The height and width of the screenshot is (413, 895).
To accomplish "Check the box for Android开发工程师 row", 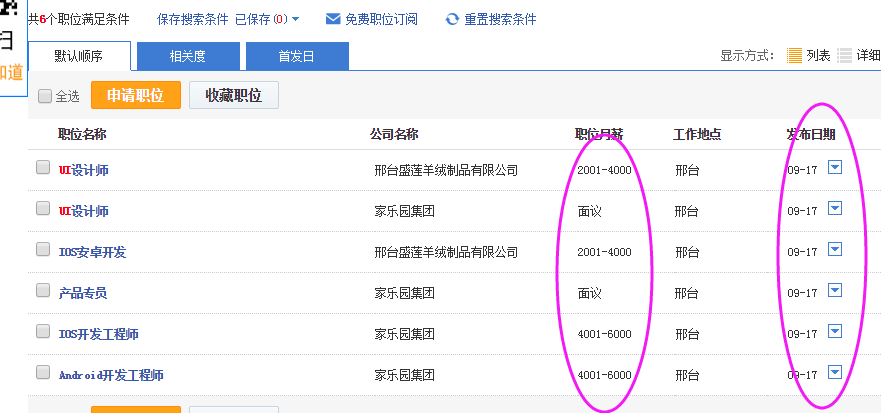I will [43, 372].
